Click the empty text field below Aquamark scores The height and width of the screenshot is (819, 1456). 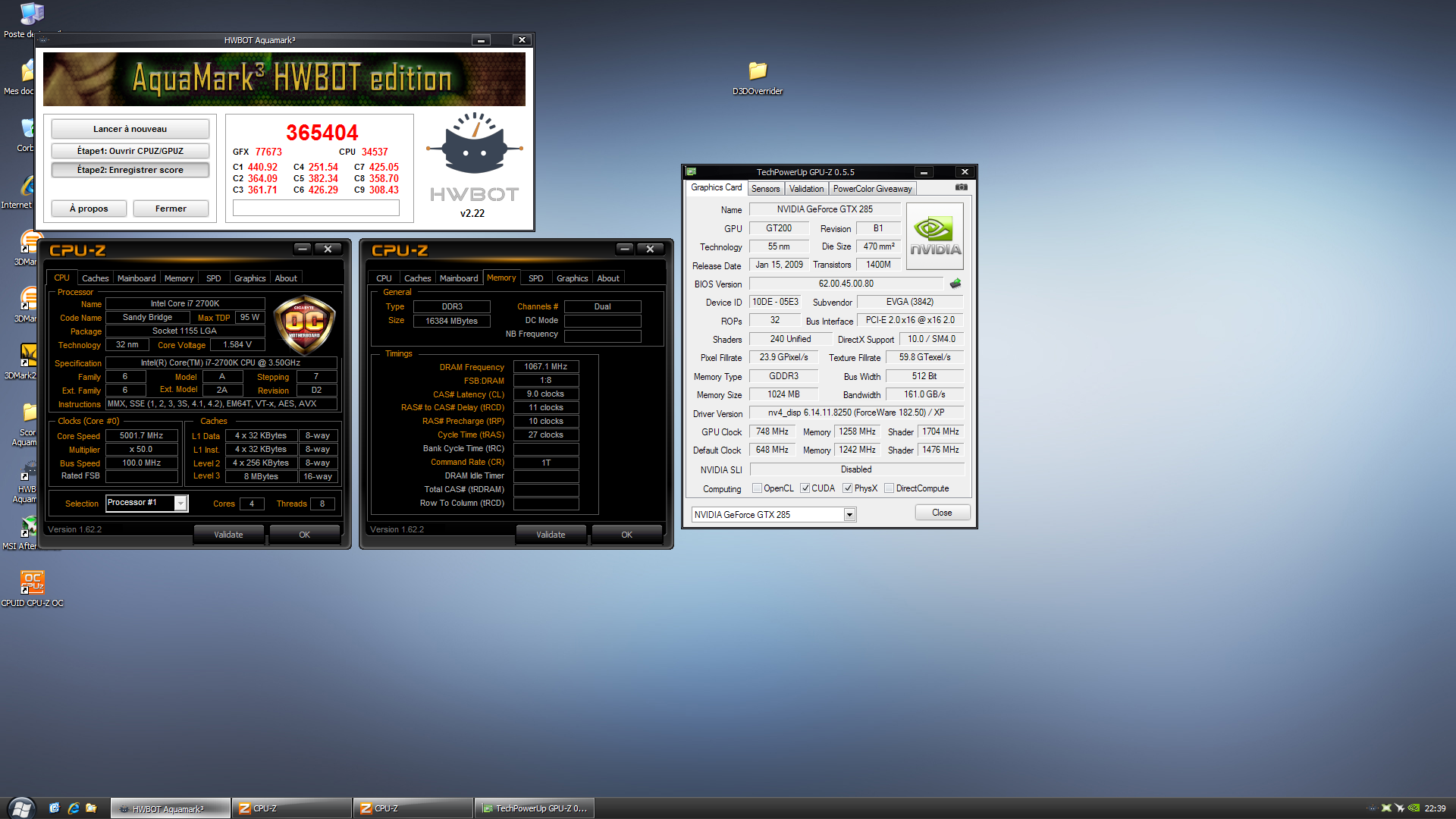coord(315,208)
